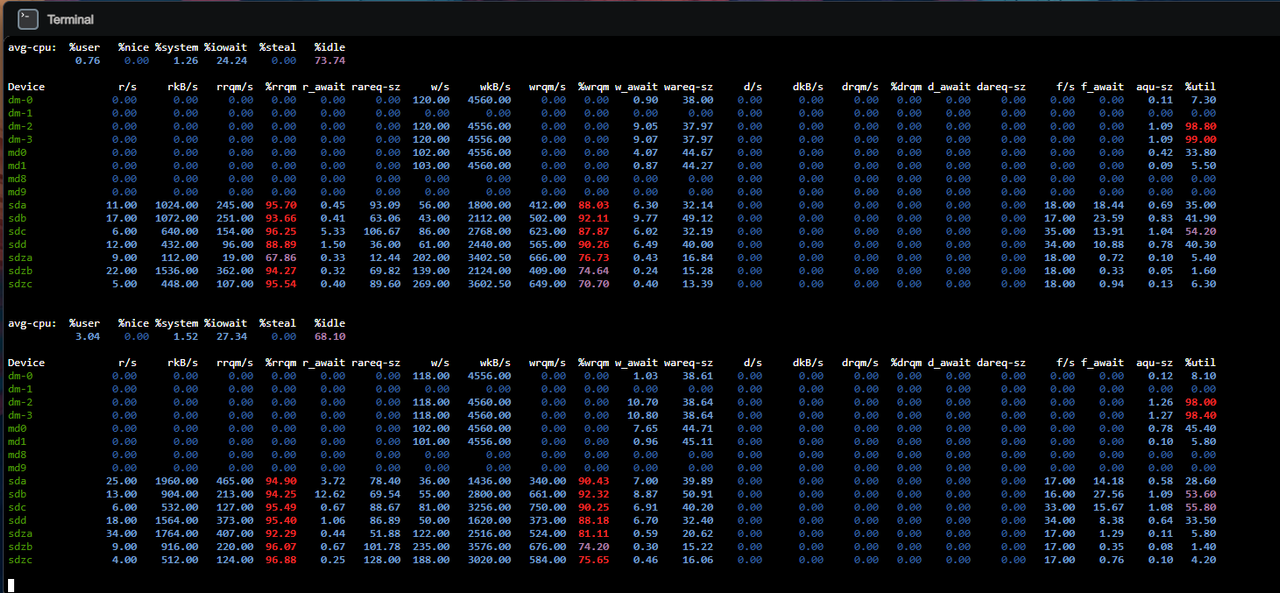This screenshot has width=1280, height=593.
Task: Click the rareq-sz value 128.00 for sdzc
Action: pyautogui.click(x=380, y=560)
